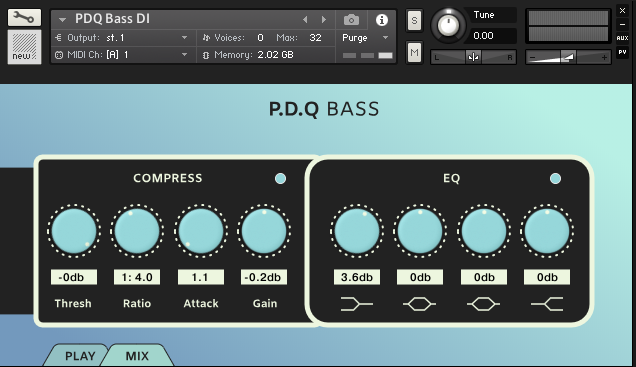This screenshot has width=636, height=367.
Task: Click the second bell filter icon
Action: [x=483, y=304]
